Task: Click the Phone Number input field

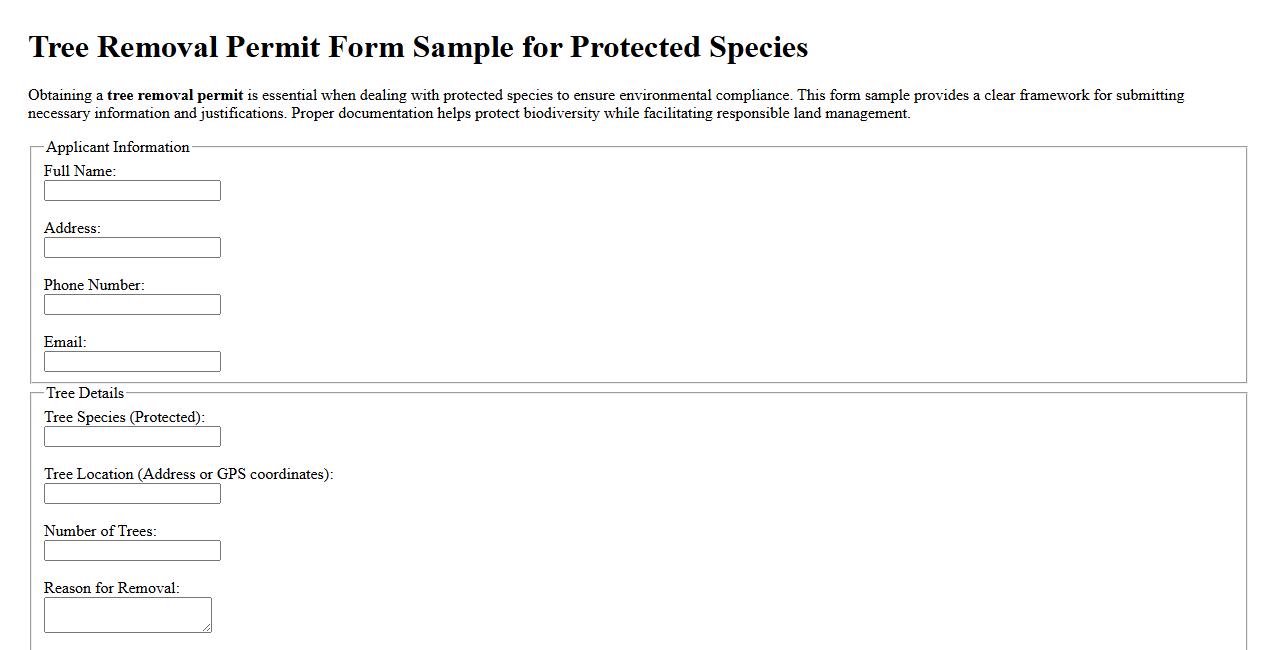Action: pyautogui.click(x=131, y=304)
